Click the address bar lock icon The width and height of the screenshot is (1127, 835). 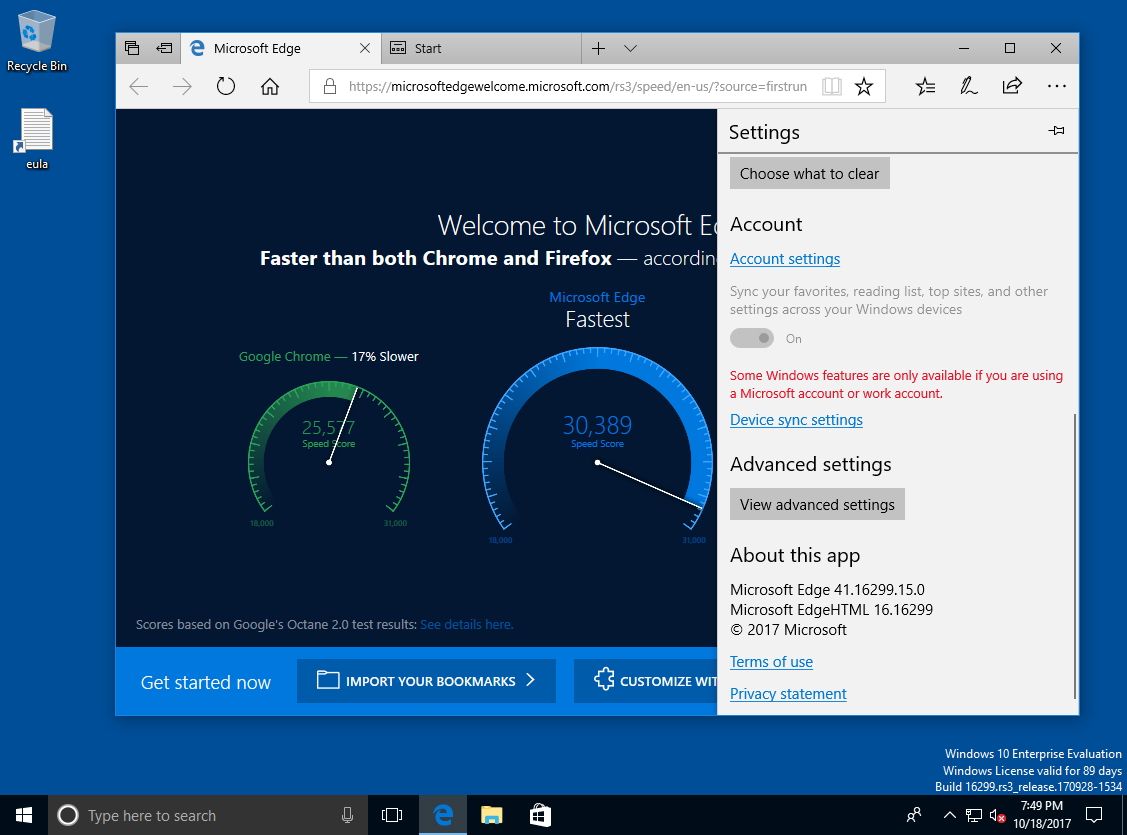(330, 86)
